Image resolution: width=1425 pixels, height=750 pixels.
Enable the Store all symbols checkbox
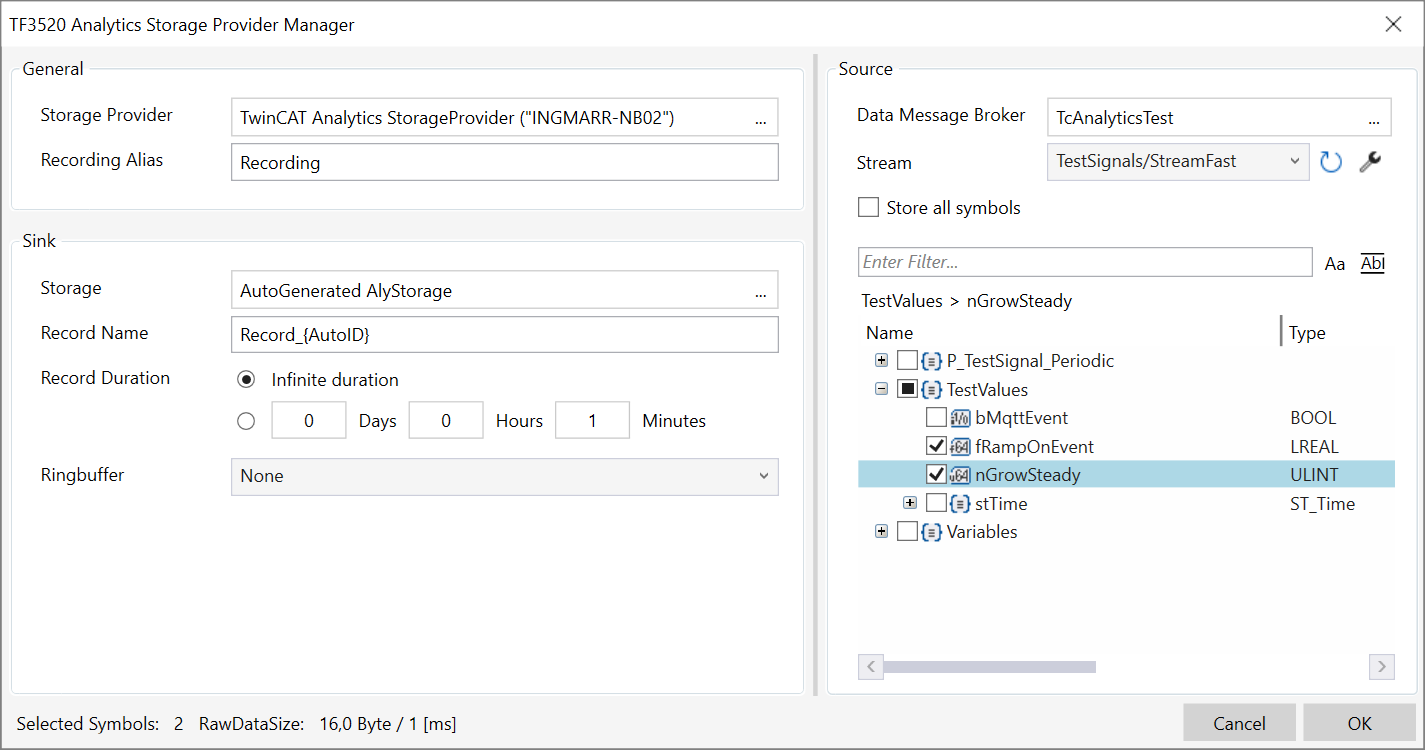click(x=868, y=208)
